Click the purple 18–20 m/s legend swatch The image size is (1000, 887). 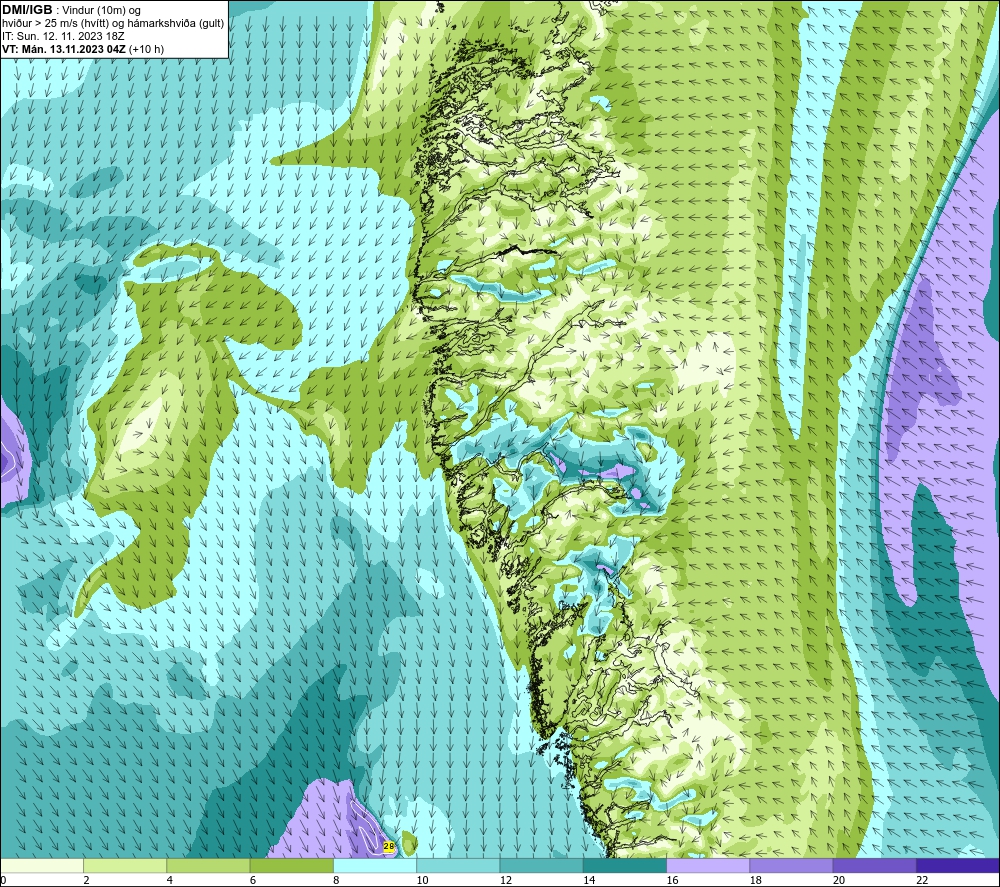tap(791, 865)
